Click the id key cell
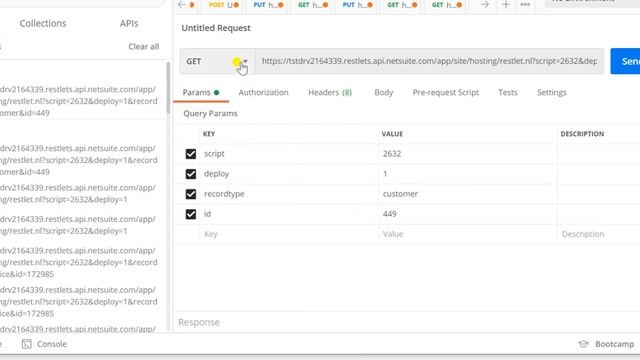Viewport: 640px width, 360px height. coord(289,214)
